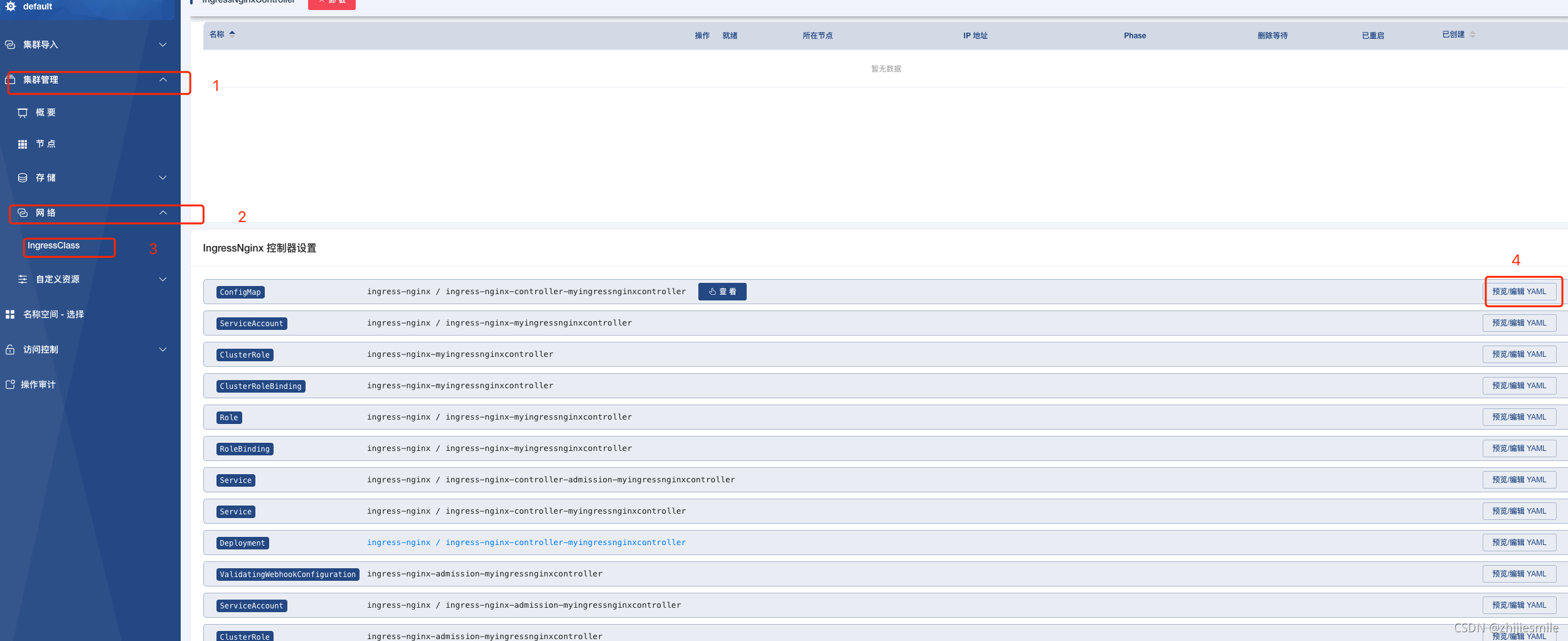Click the 暂无数据 empty-table message
This screenshot has height=641, width=1568.
click(x=886, y=69)
